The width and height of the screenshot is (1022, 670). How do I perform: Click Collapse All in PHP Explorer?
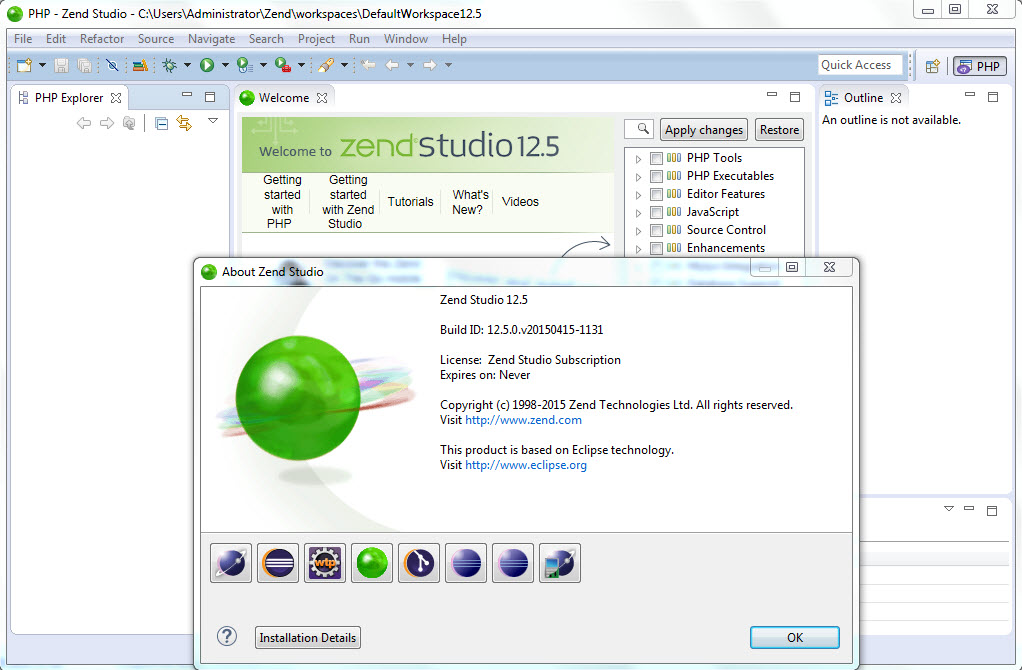[x=162, y=123]
